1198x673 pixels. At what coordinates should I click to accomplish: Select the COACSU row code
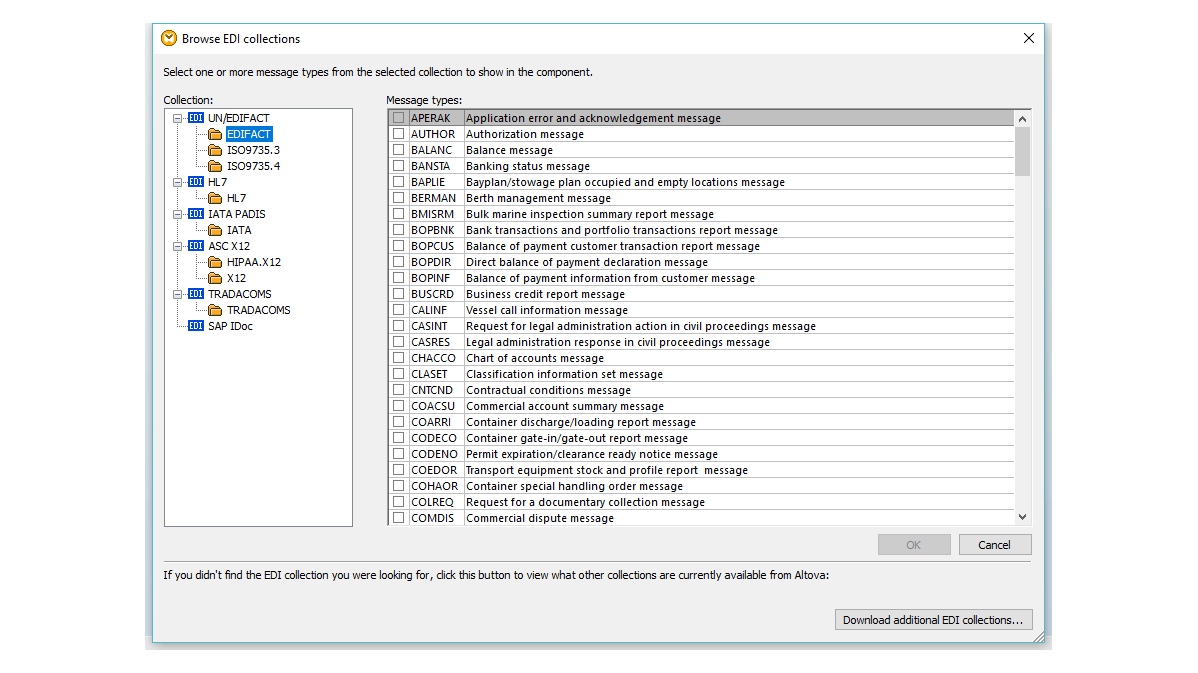[433, 406]
